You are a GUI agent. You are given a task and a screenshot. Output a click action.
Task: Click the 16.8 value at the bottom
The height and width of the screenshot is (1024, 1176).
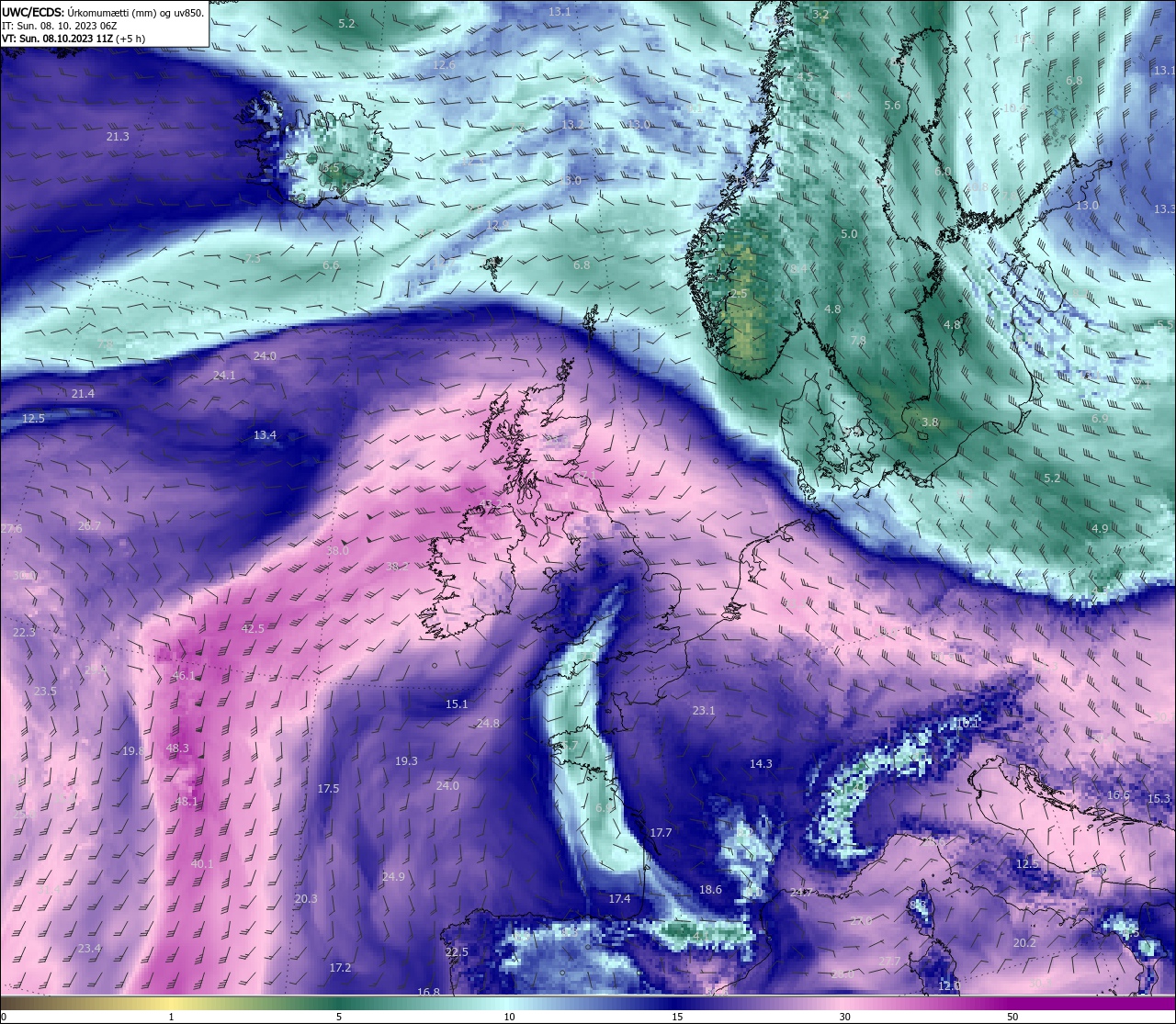pyautogui.click(x=428, y=993)
